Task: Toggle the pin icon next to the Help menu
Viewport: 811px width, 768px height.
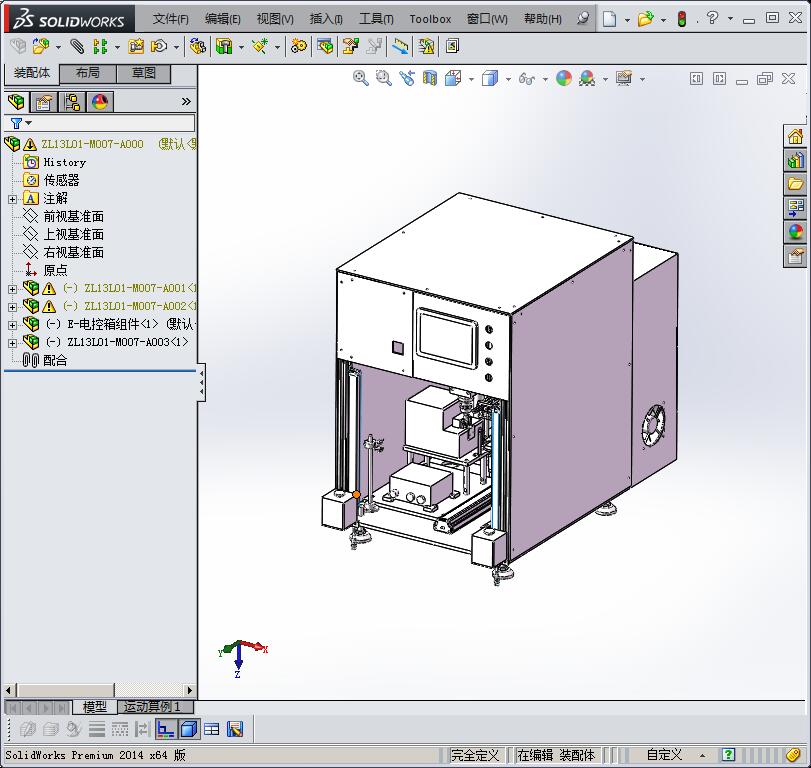Action: pos(583,19)
